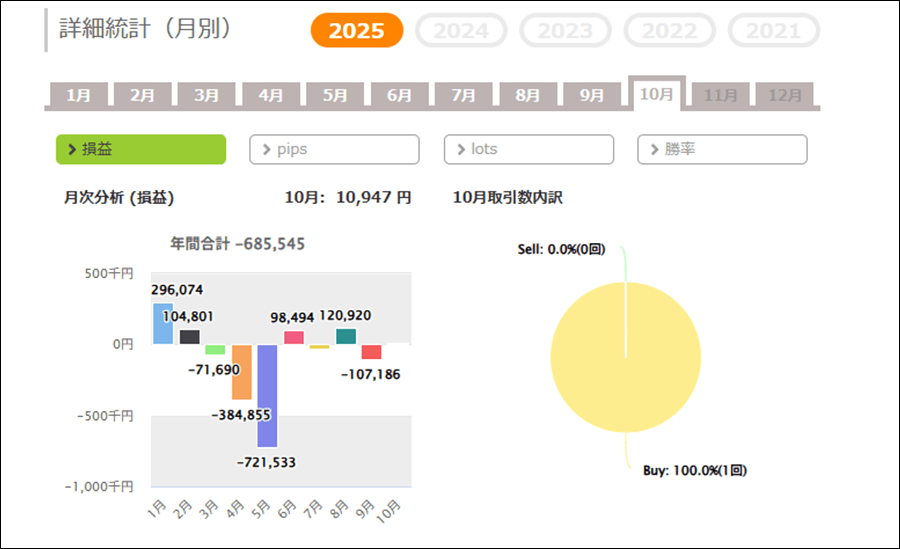Click the pink June profit bar

[x=293, y=338]
